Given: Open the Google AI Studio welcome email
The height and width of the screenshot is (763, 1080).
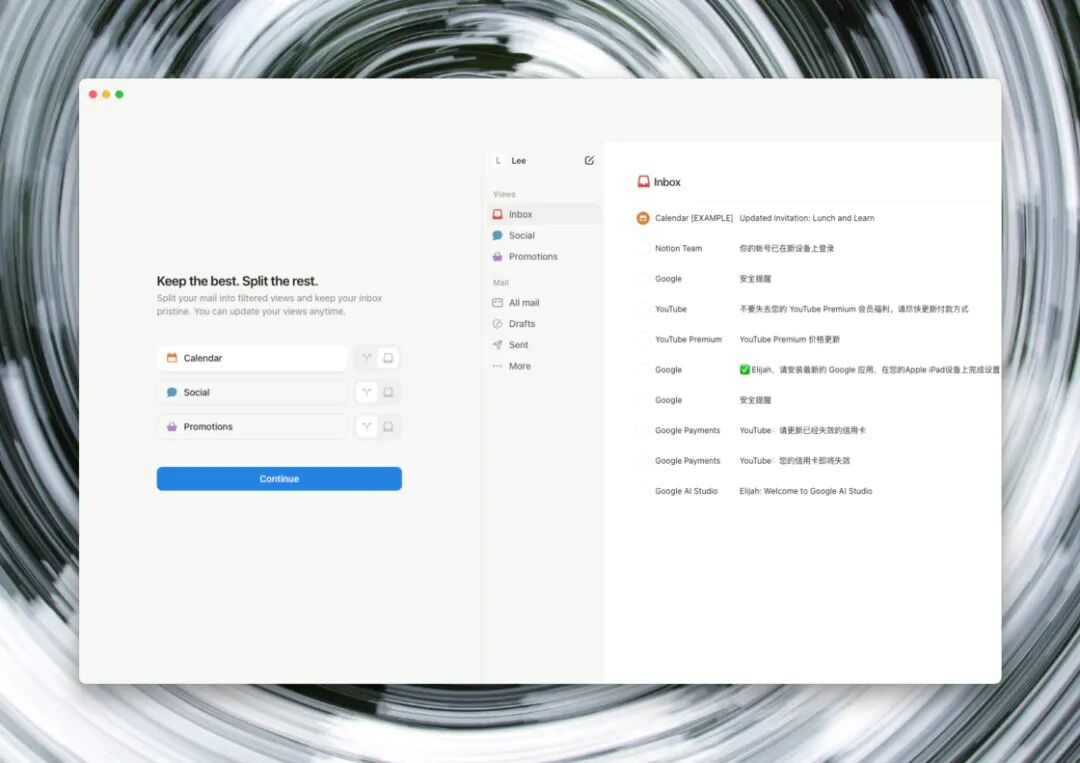Looking at the screenshot, I should click(x=816, y=491).
